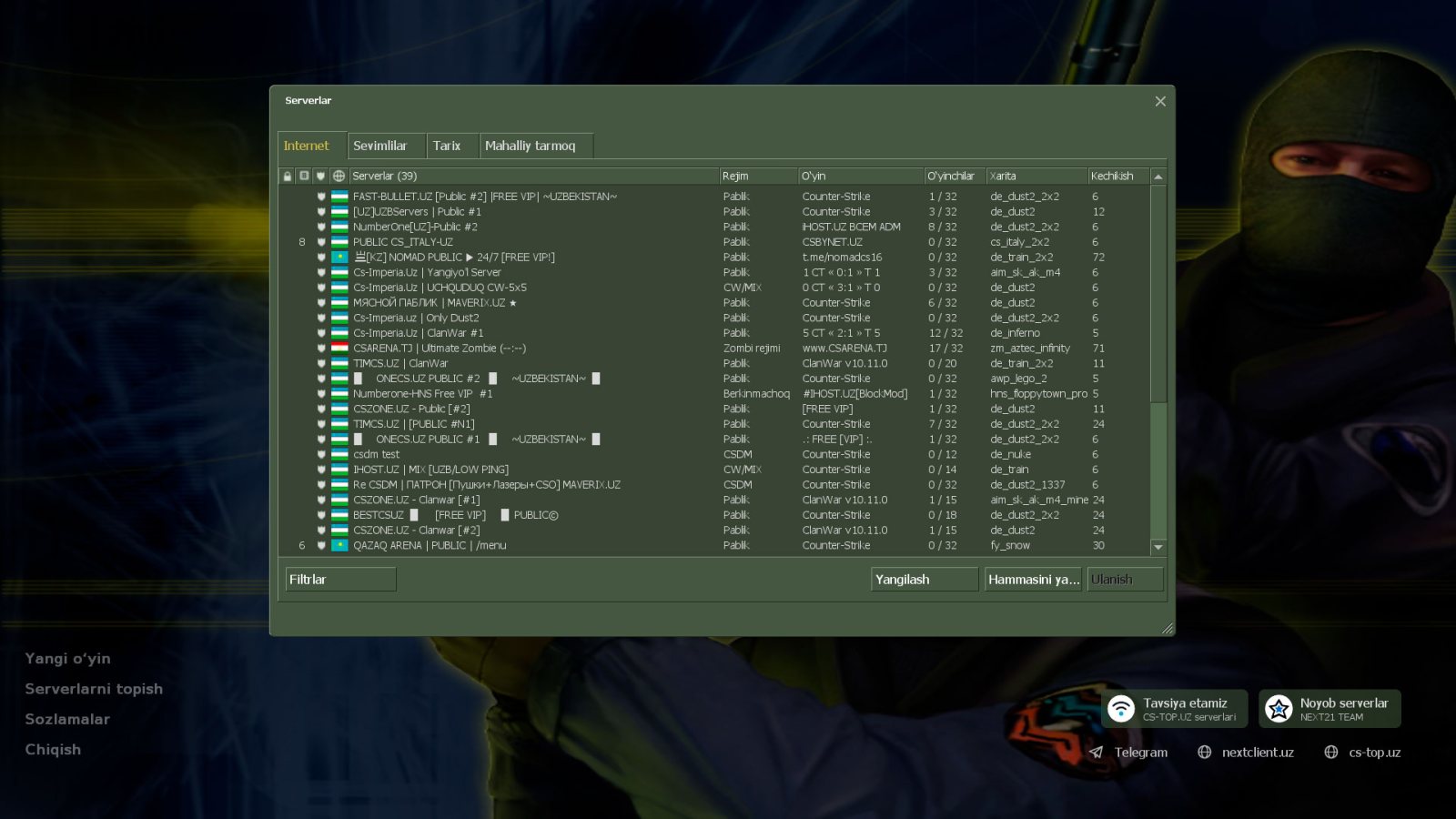Sort by O'yinchilar column header
The height and width of the screenshot is (819, 1456).
pos(955,176)
